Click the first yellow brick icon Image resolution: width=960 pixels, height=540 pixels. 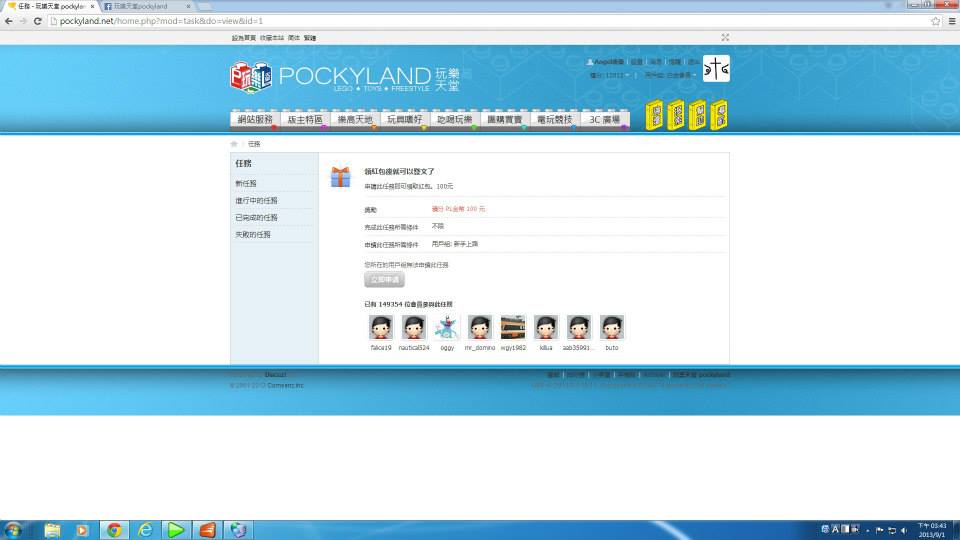[x=653, y=115]
